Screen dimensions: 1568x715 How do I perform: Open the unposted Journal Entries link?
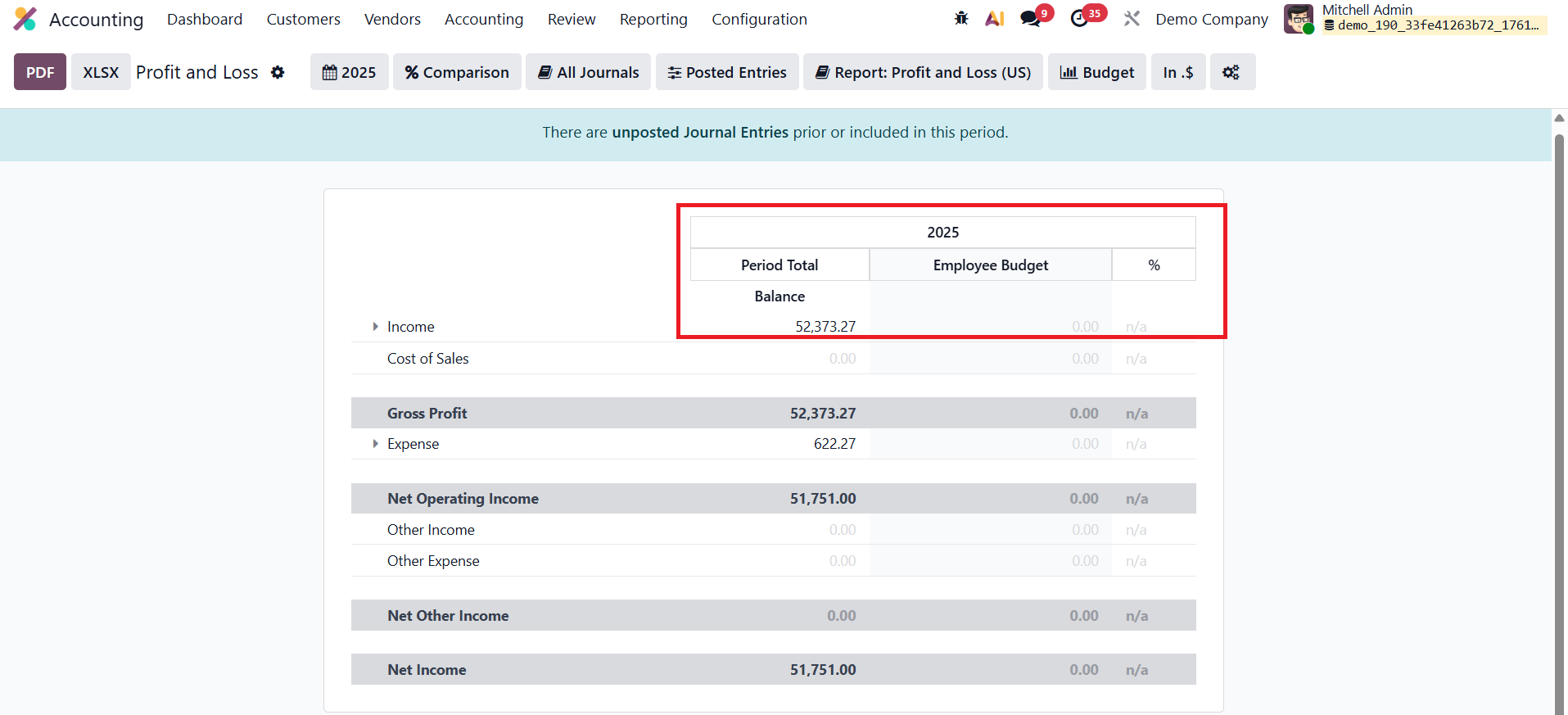tap(700, 132)
